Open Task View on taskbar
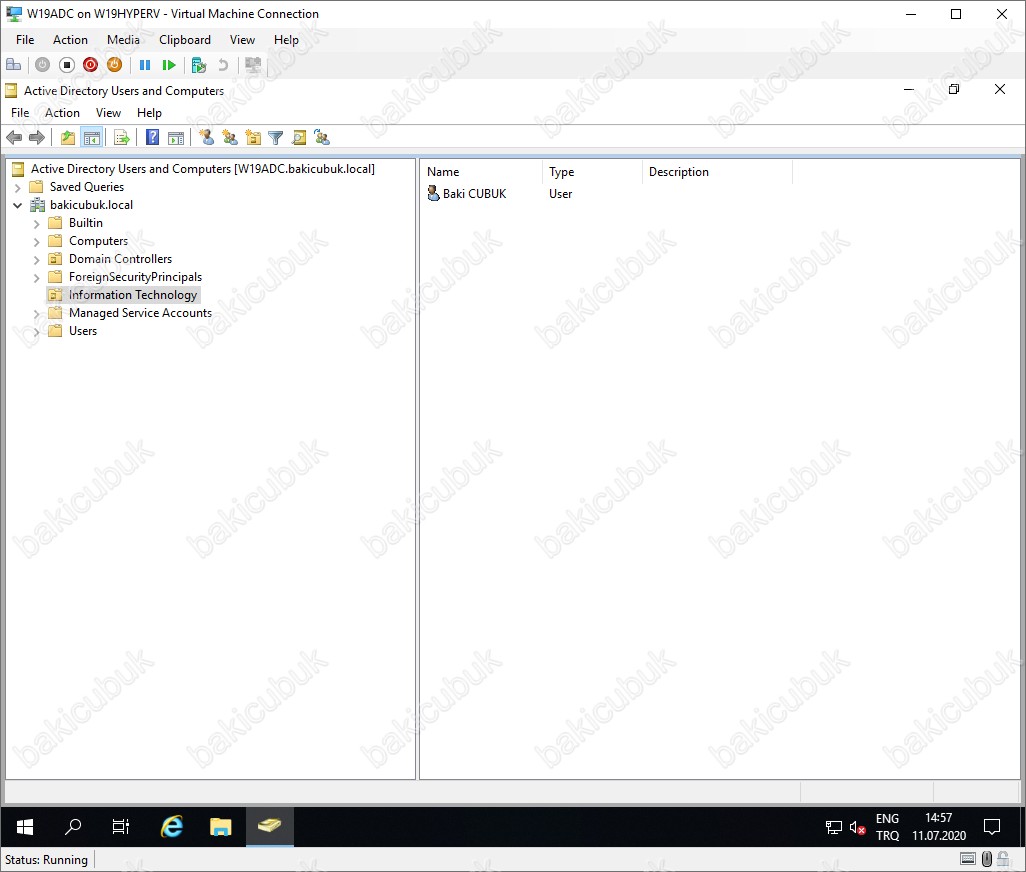Viewport: 1026px width, 872px height. point(121,827)
